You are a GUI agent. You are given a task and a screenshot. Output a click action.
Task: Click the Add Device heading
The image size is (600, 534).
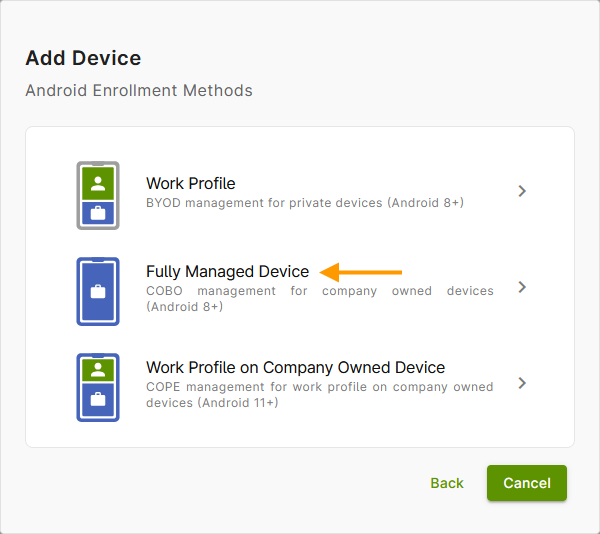(83, 58)
